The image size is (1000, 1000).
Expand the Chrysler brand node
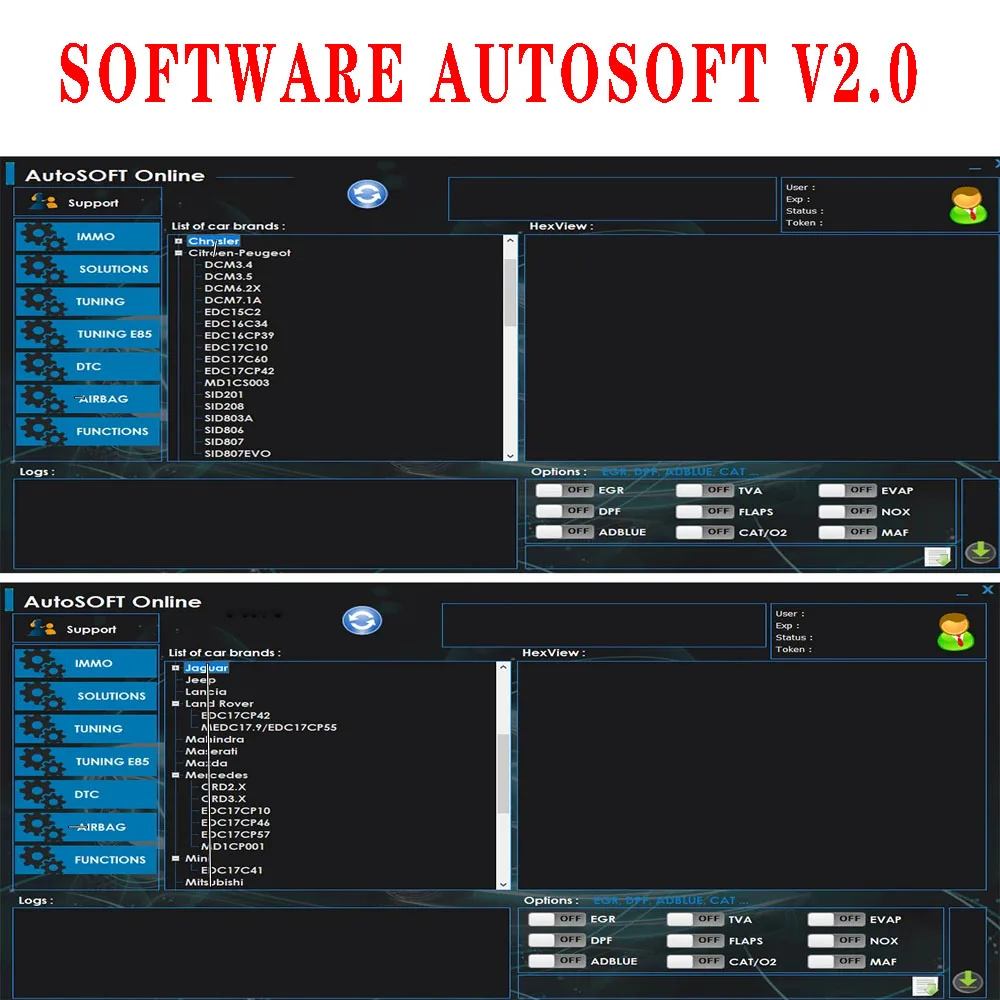(x=179, y=241)
